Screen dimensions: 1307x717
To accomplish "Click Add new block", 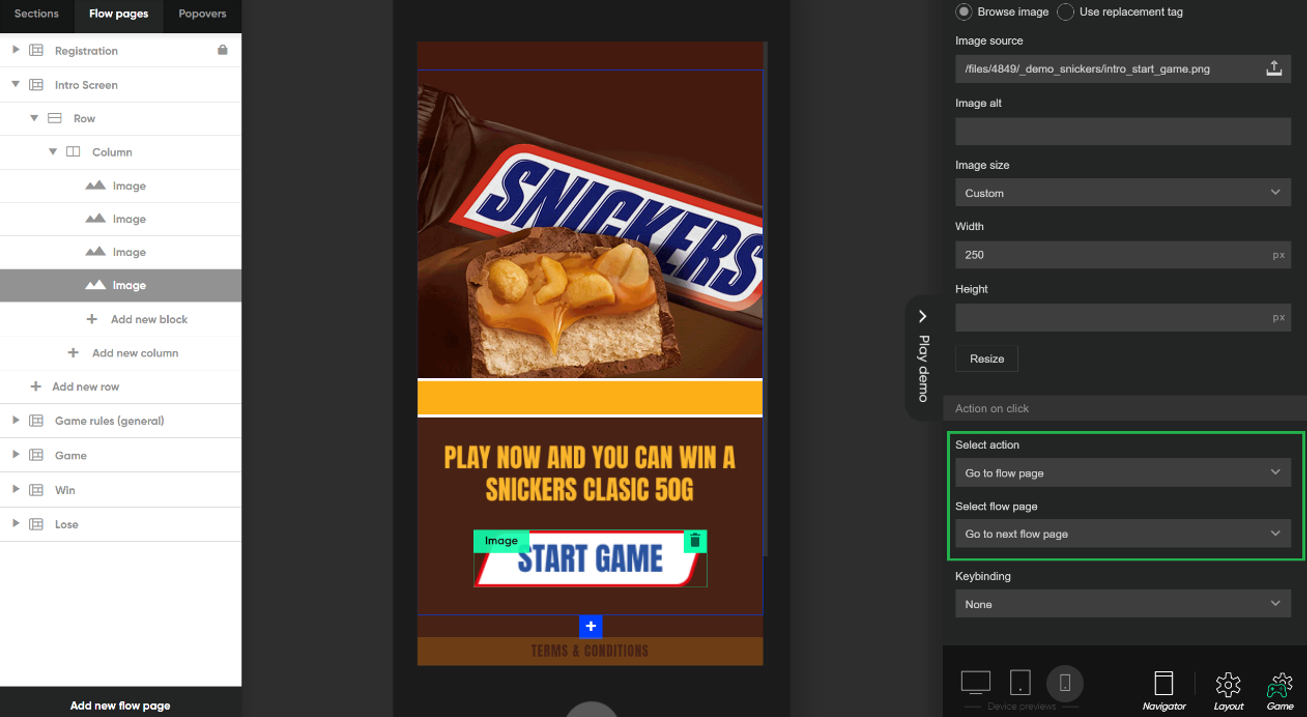I will pos(149,319).
